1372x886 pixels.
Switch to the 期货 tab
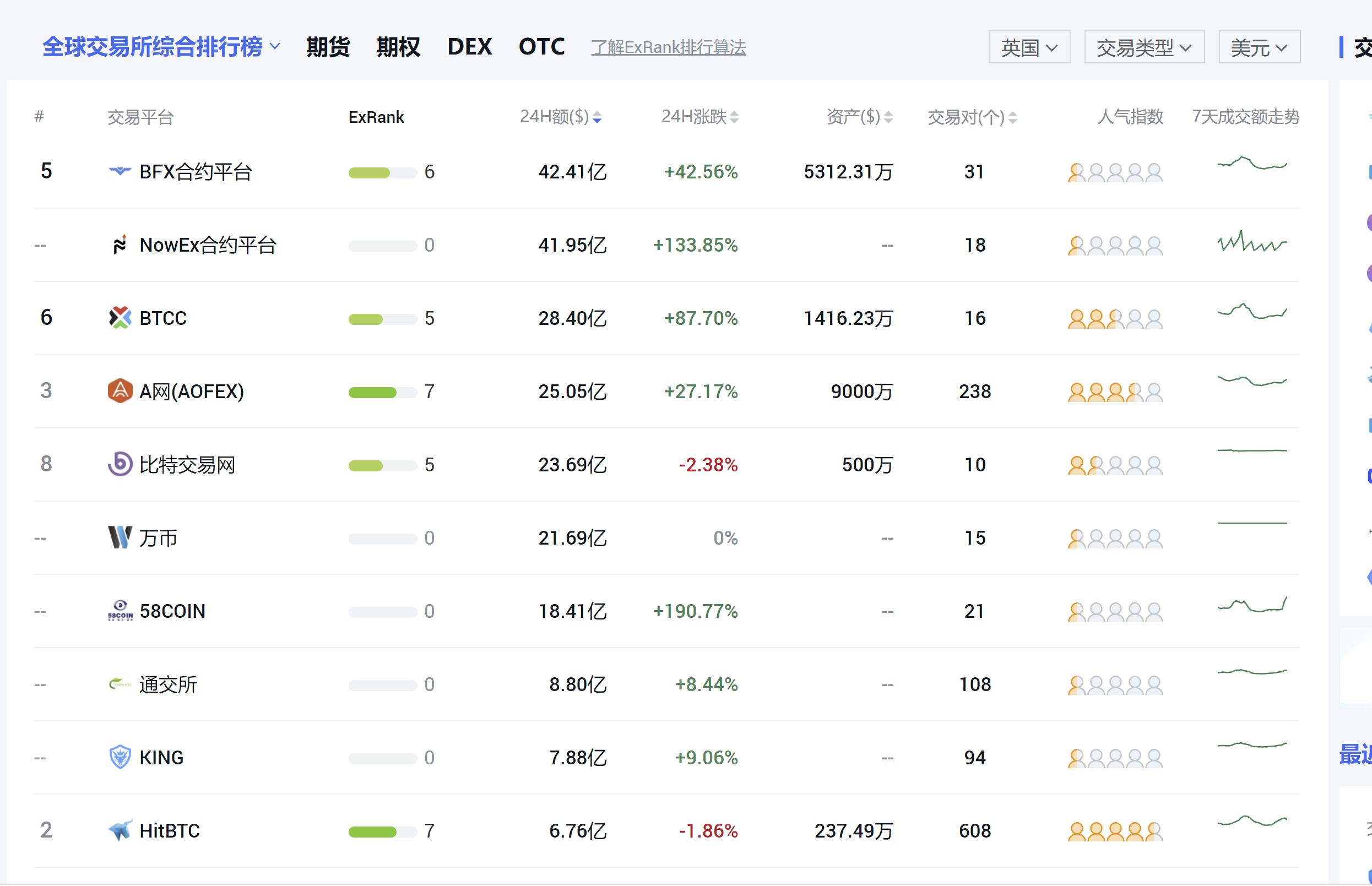328,47
